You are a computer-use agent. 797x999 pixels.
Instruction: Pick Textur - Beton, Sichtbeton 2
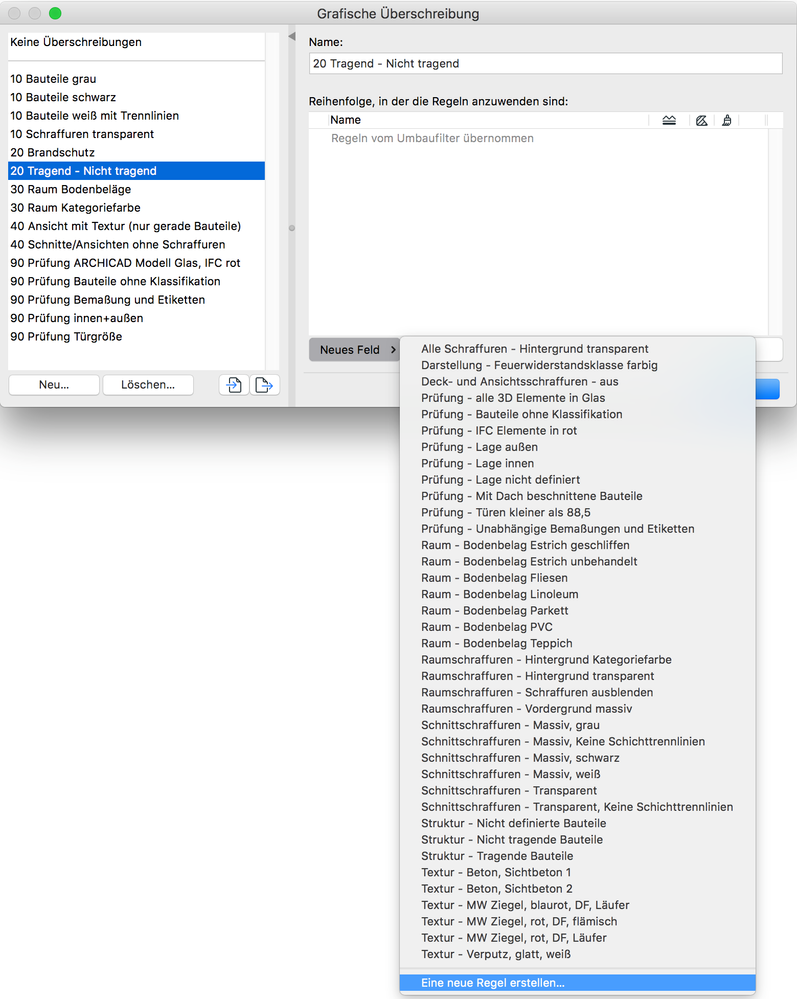pyautogui.click(x=496, y=889)
